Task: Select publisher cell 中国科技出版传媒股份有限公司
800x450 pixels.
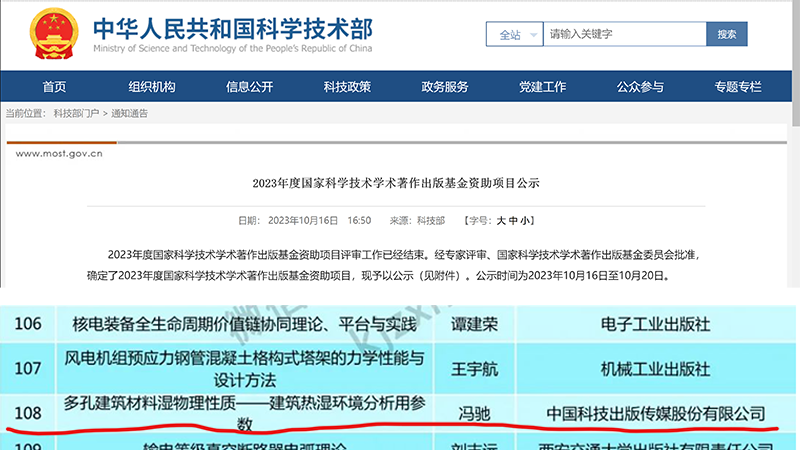Action: point(656,413)
